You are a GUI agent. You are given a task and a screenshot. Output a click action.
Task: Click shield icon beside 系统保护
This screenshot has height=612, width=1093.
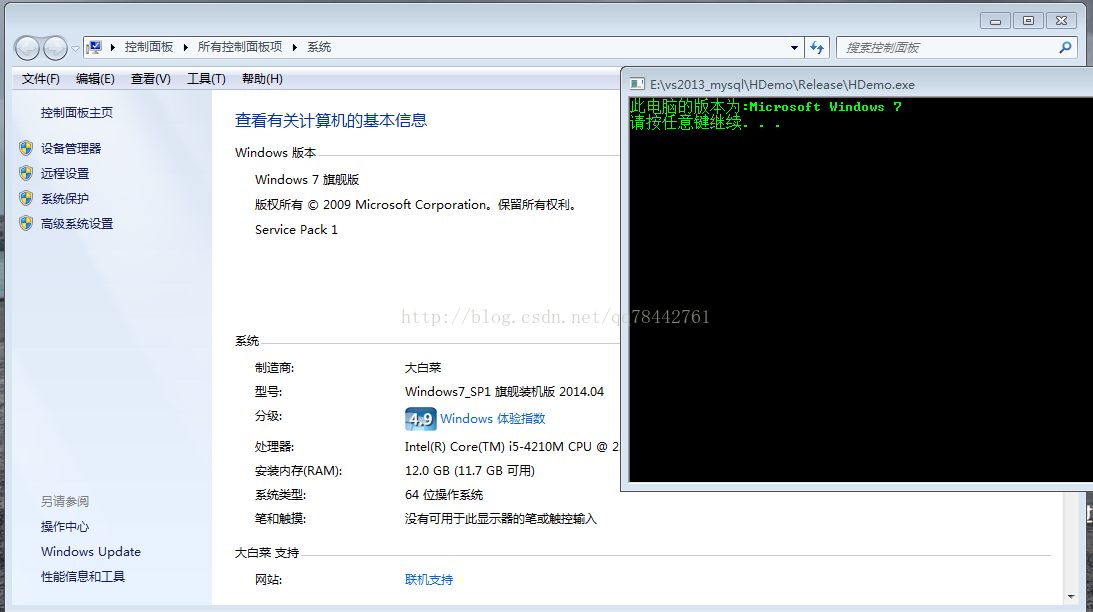pos(26,198)
